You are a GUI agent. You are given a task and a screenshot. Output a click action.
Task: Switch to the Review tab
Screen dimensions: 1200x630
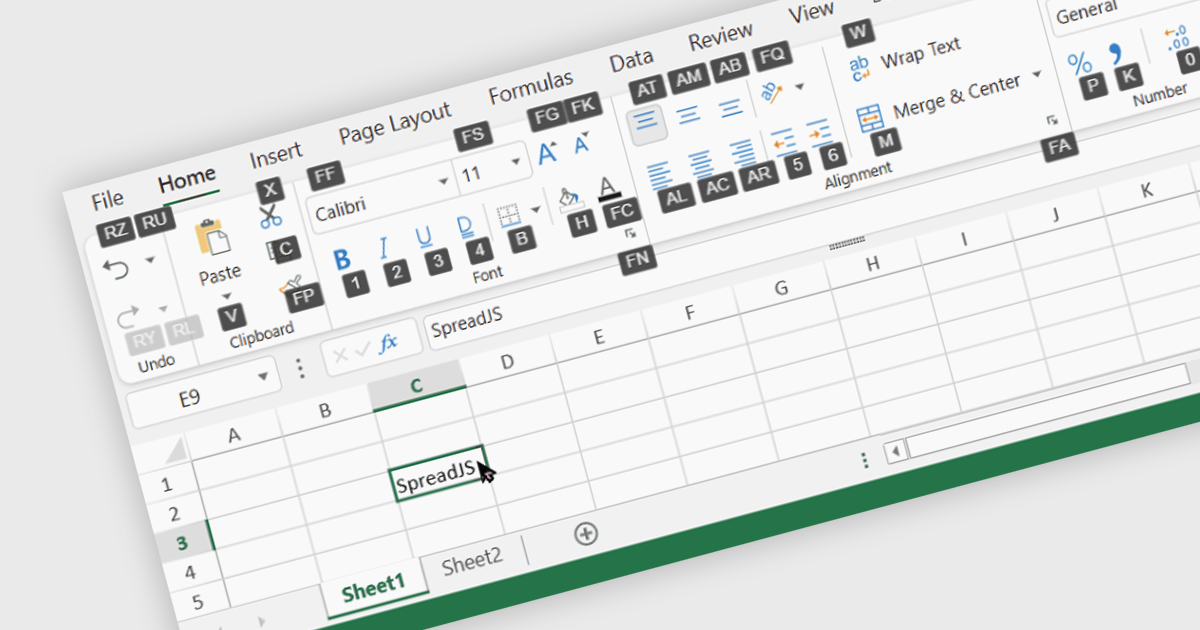(x=720, y=38)
